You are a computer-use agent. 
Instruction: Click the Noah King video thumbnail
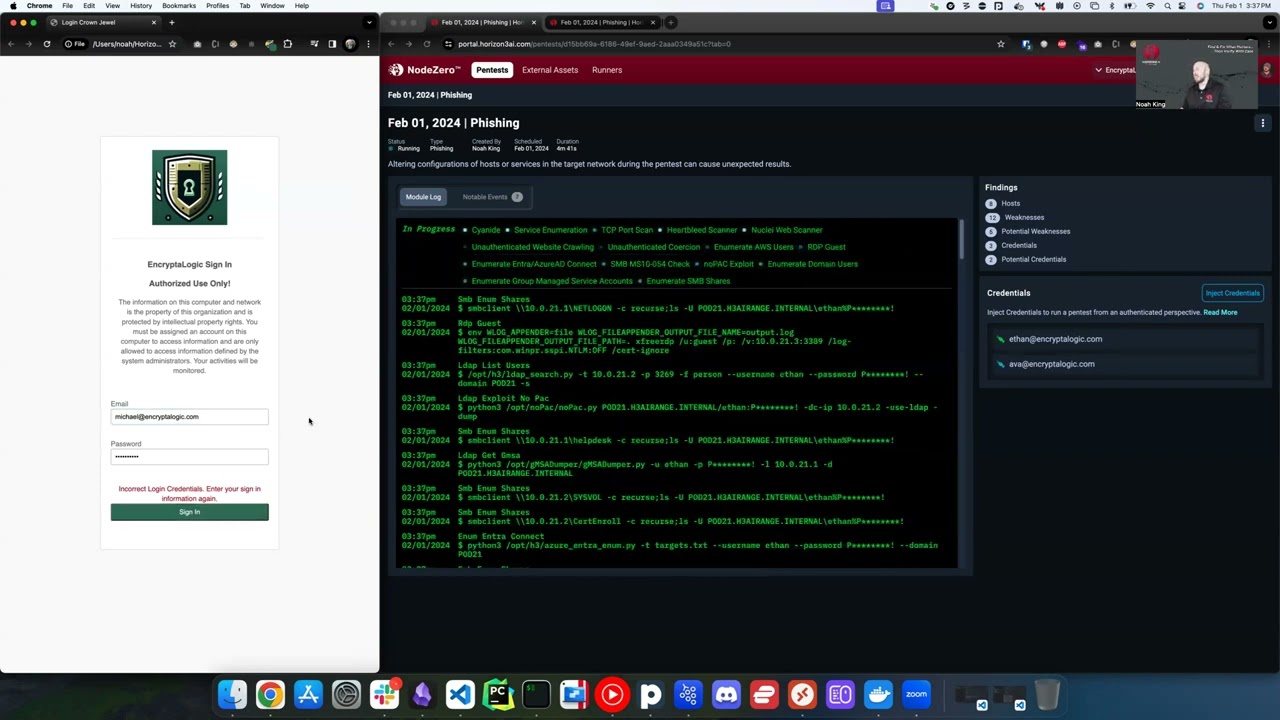(x=1196, y=74)
